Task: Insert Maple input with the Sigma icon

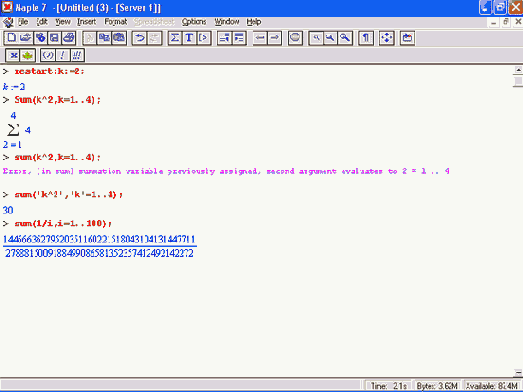Action: click(x=175, y=38)
